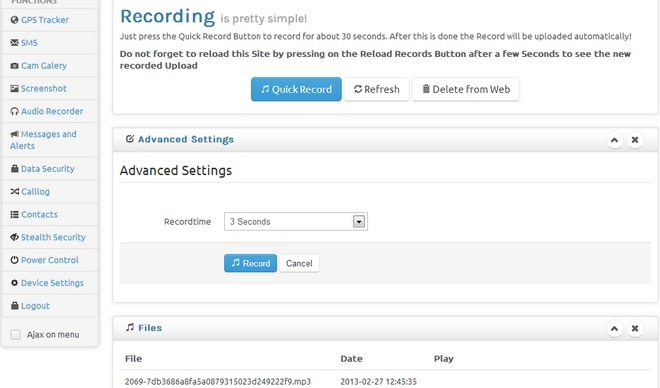Open Messages and Alerts megaphone icon

[x=14, y=134]
